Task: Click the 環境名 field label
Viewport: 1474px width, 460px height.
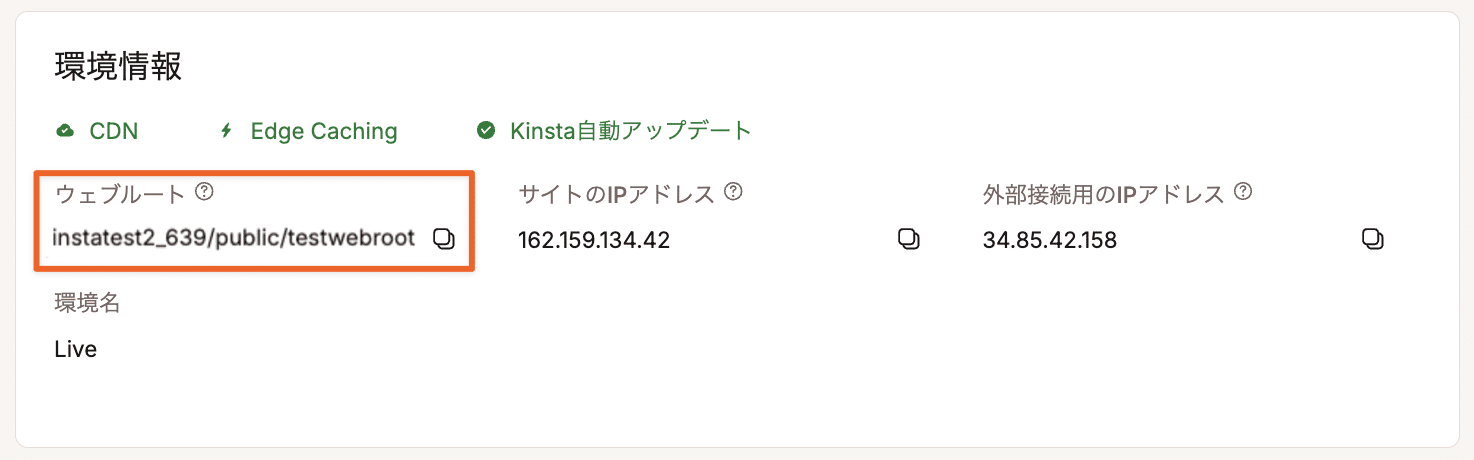Action: point(87,304)
